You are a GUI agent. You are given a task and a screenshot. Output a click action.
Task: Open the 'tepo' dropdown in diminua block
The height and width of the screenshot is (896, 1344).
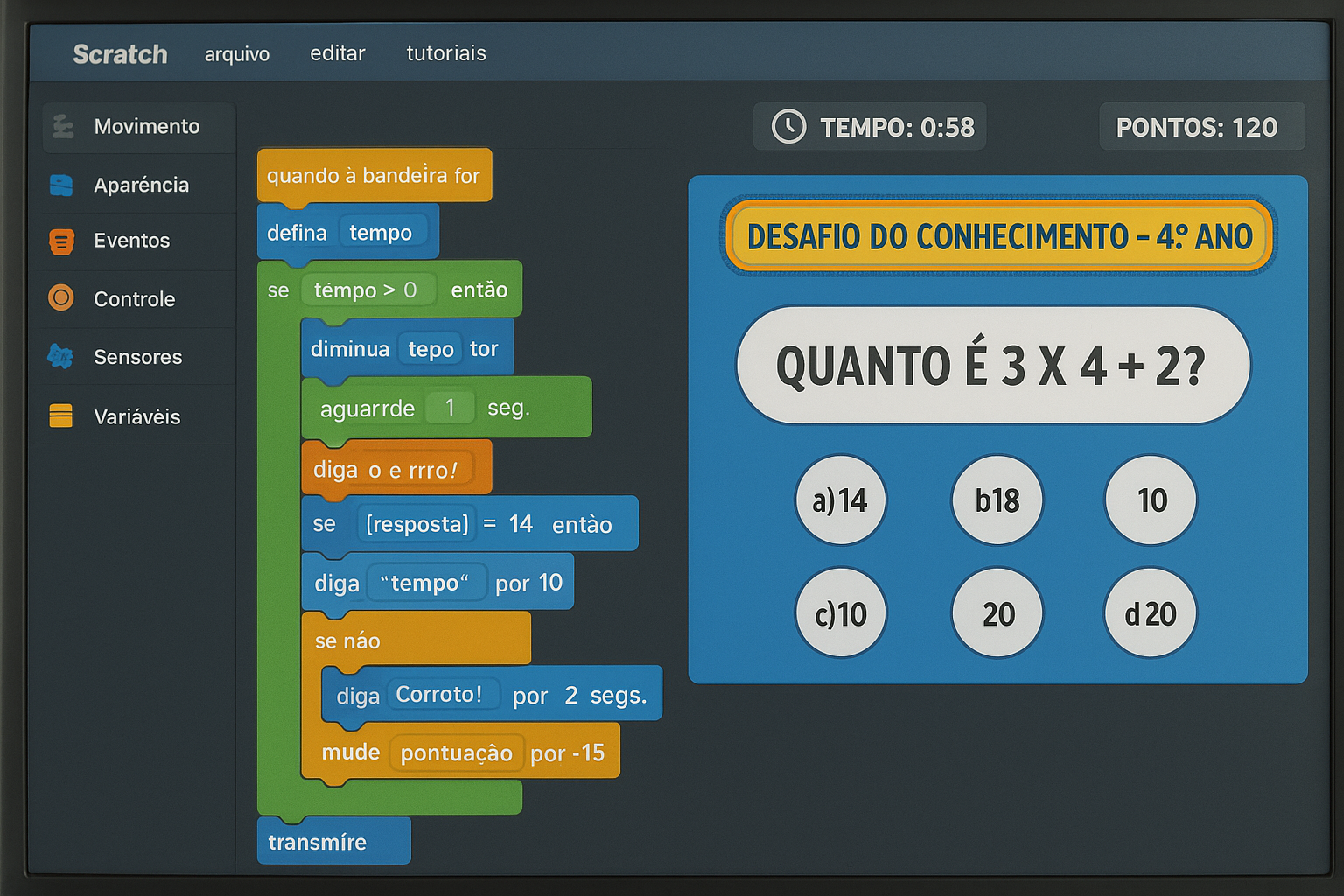429,349
